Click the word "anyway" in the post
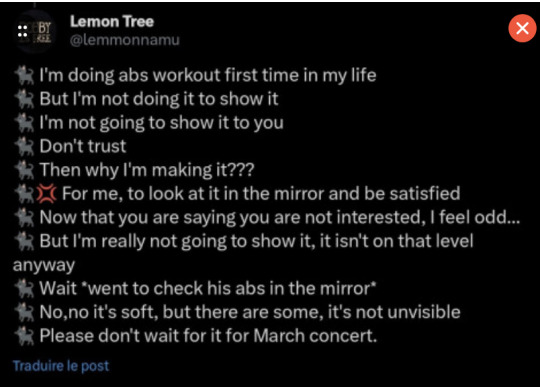540x387 pixels. [x=44, y=266]
